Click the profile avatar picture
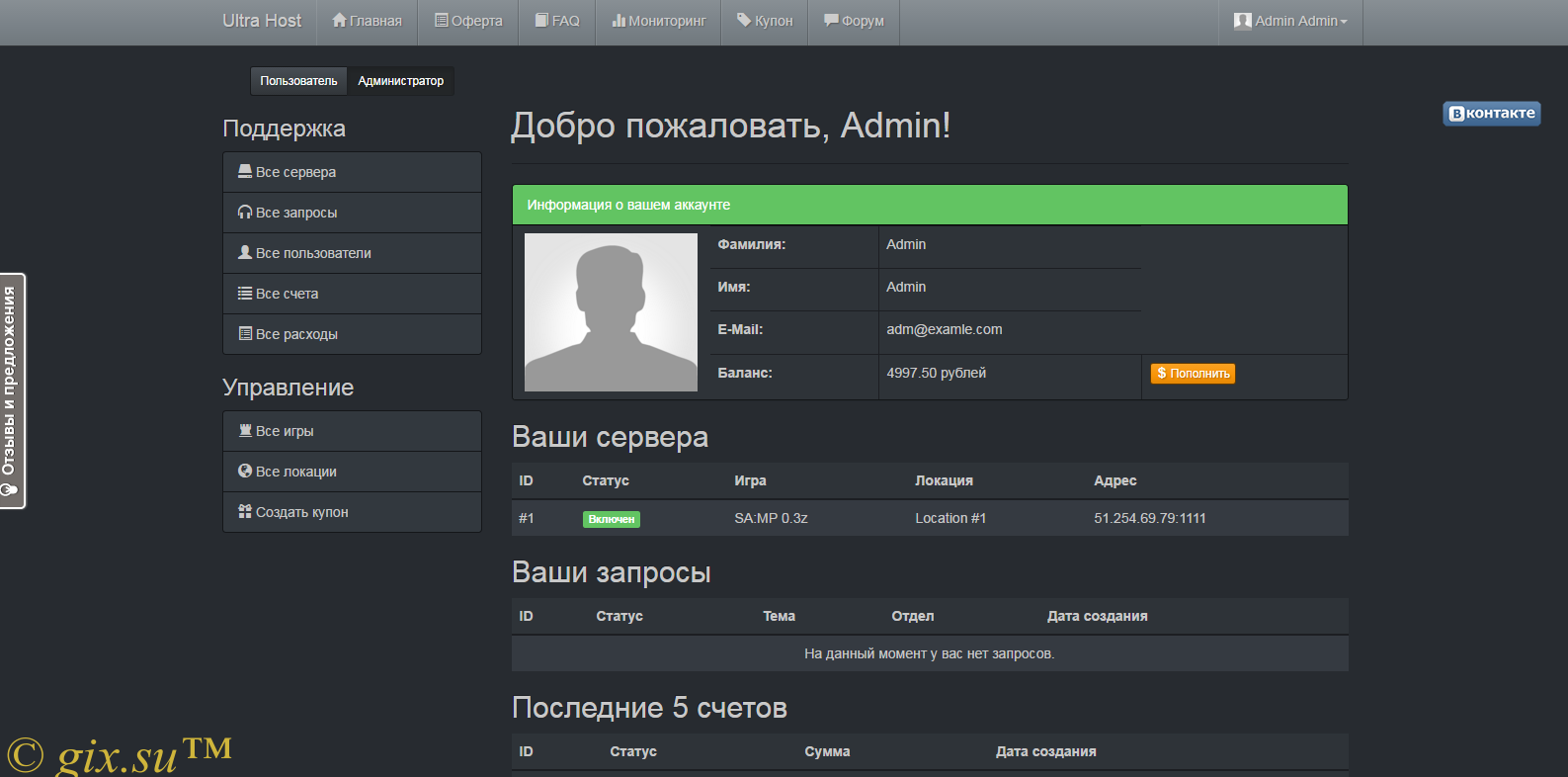Screen dimensions: 1568x777 (611, 312)
